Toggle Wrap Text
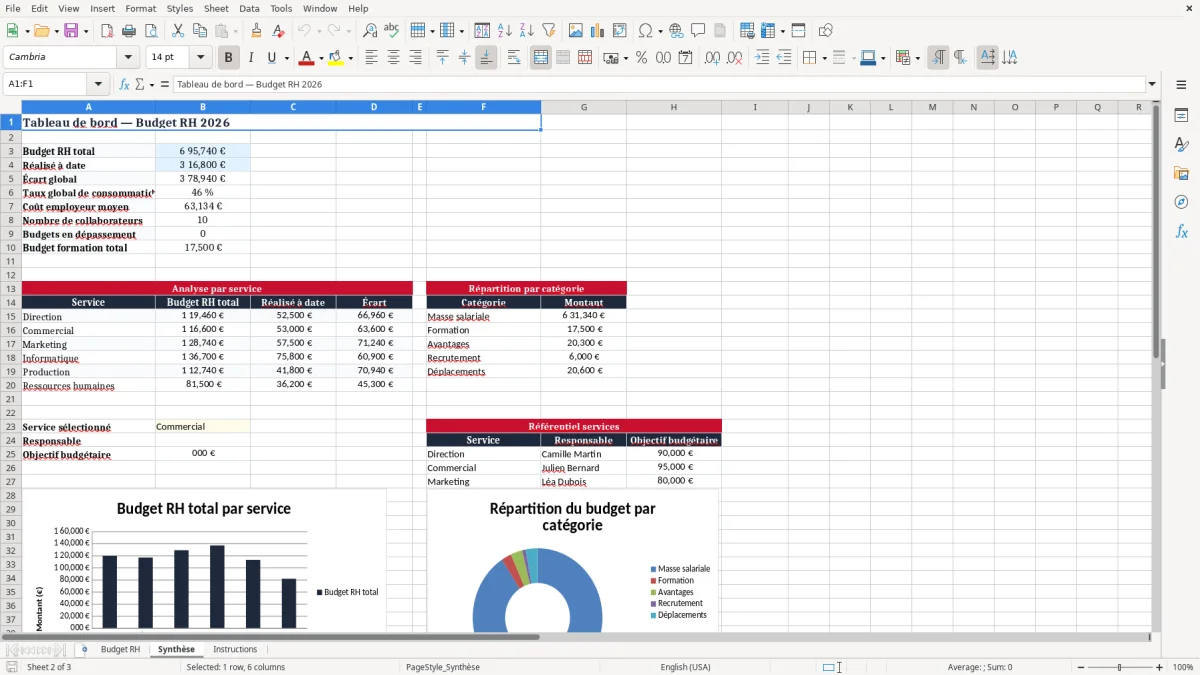This screenshot has width=1200, height=675. coord(513,58)
